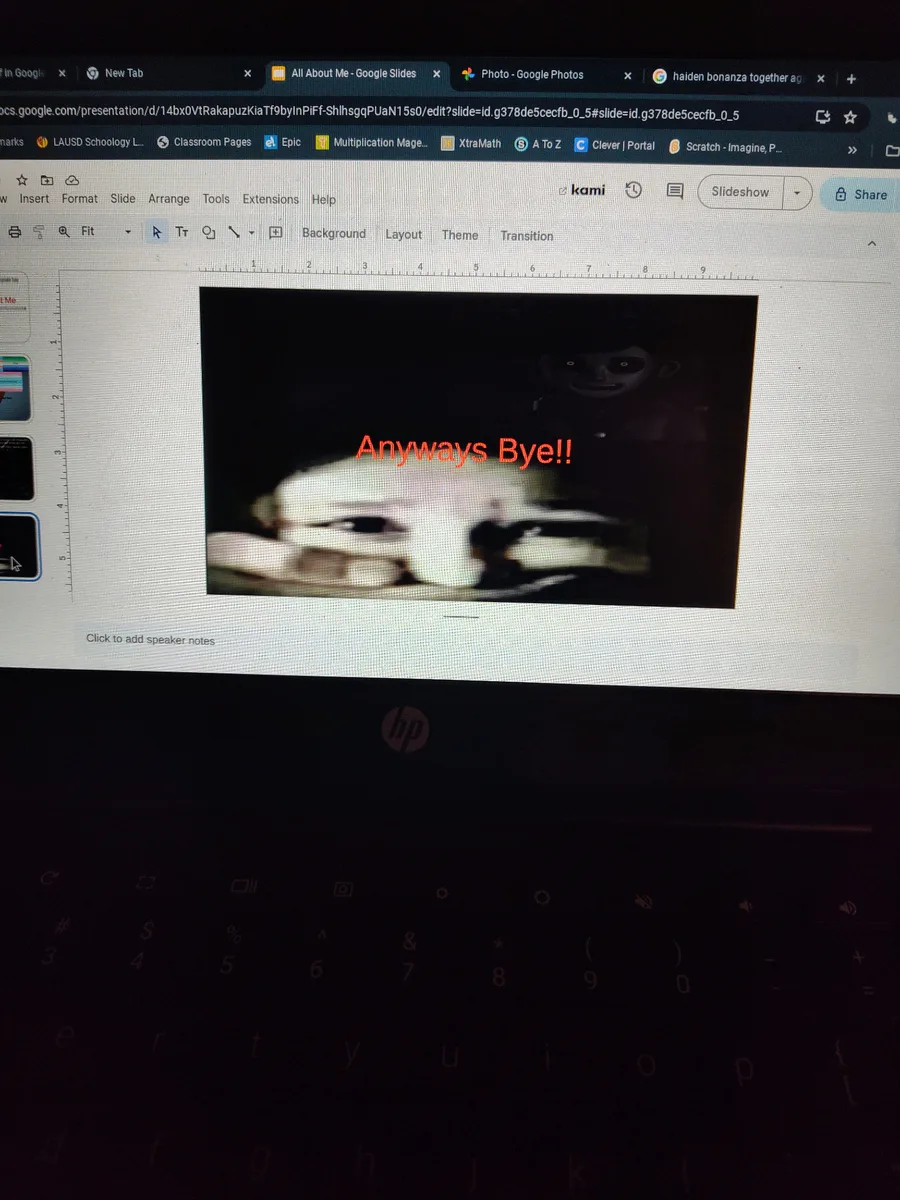
Task: Choose the Select arrow cursor tool
Action: coord(156,232)
